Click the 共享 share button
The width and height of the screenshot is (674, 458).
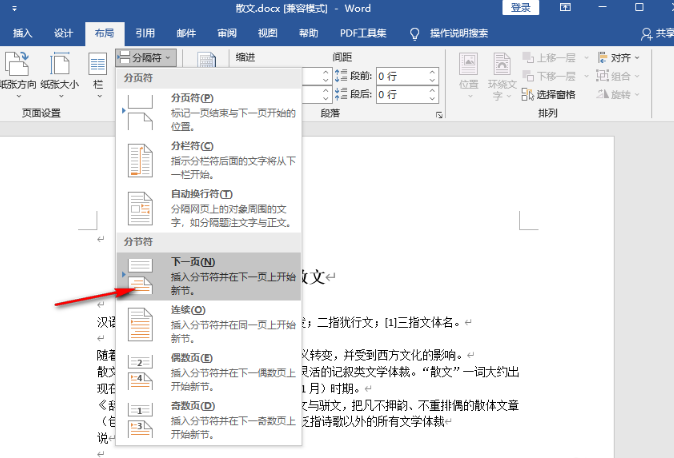click(657, 34)
